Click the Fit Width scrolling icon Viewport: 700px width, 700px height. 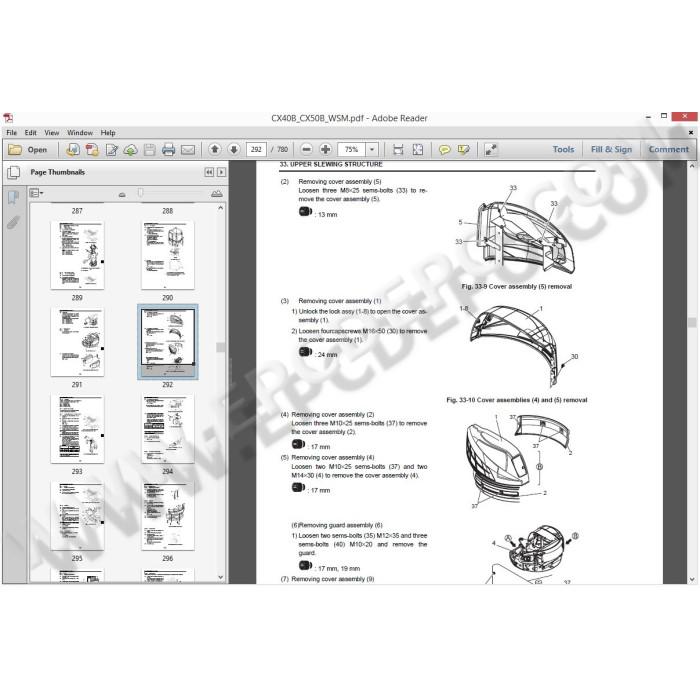point(398,150)
